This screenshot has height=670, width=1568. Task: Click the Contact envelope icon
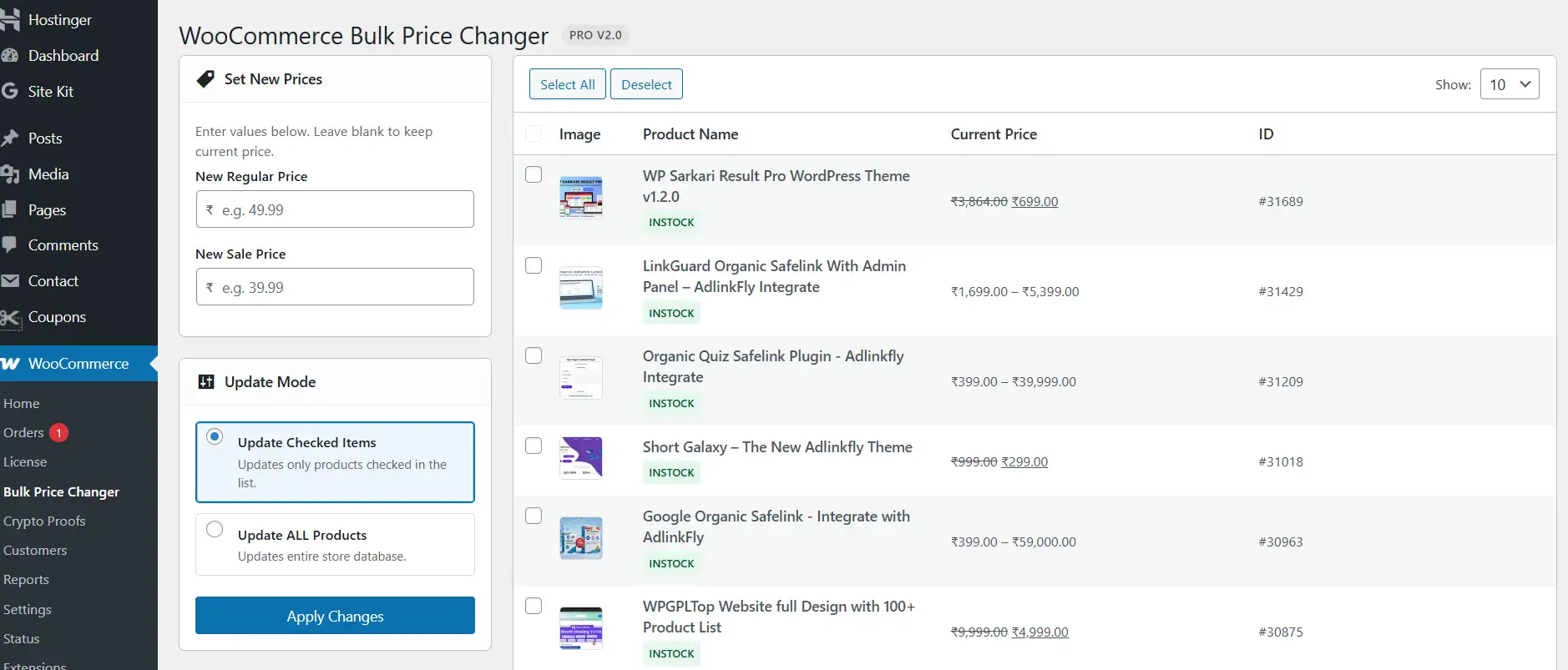click(x=10, y=281)
